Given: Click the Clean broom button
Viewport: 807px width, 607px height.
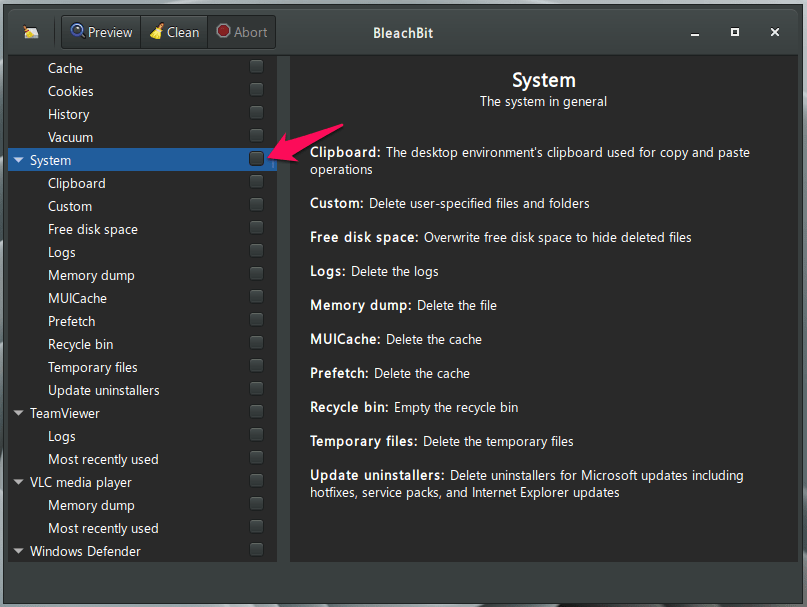Looking at the screenshot, I should (174, 32).
